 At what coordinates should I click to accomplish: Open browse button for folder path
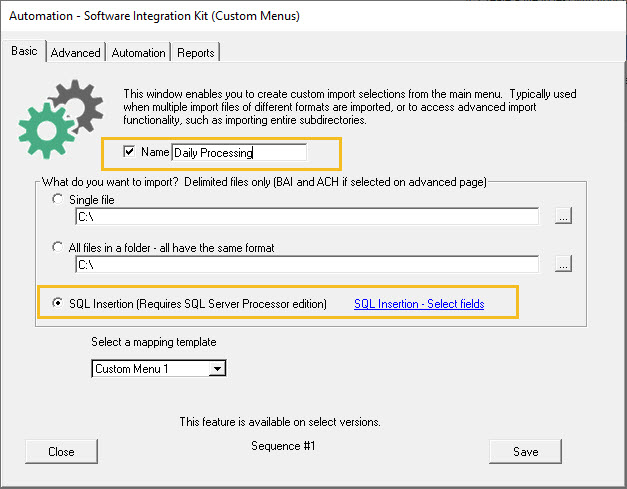click(x=563, y=264)
